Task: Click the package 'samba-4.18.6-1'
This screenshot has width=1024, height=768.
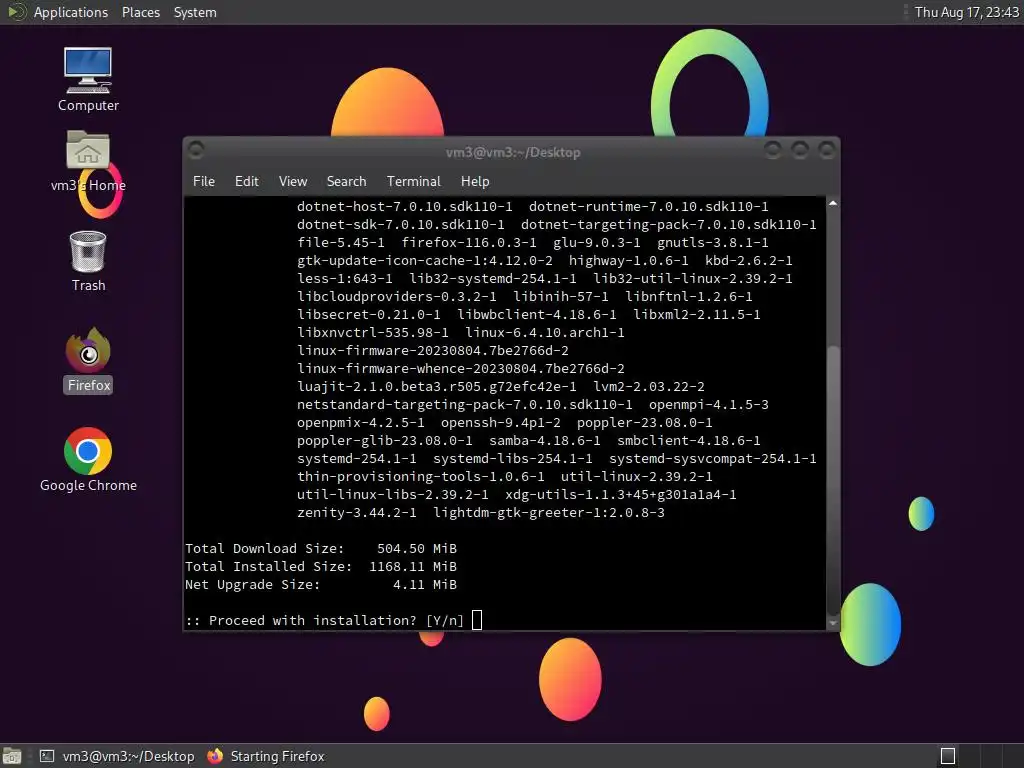Action: tap(545, 441)
